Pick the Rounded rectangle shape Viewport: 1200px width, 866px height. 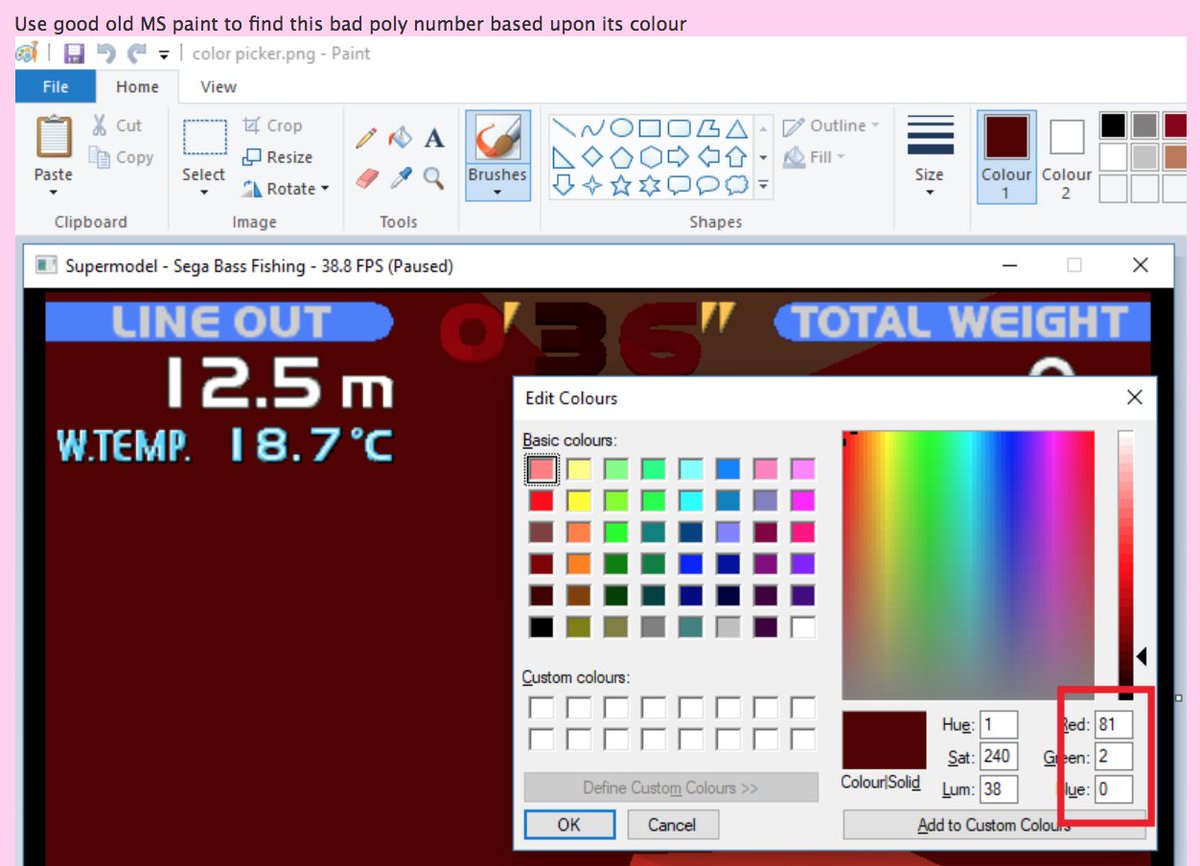[679, 128]
